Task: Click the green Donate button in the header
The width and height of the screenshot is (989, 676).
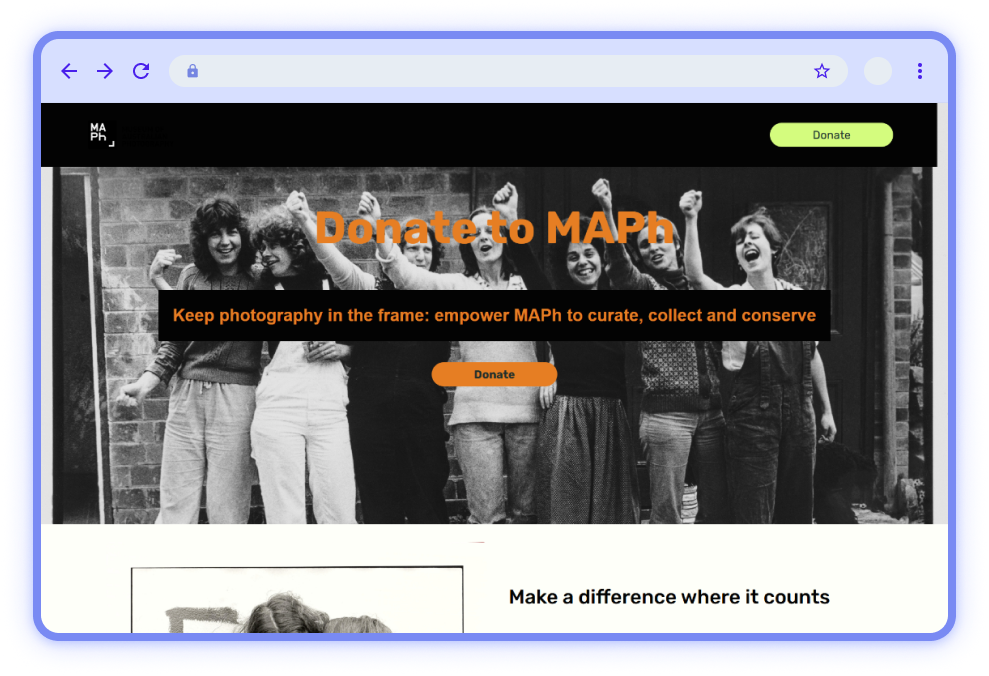Action: (x=831, y=135)
